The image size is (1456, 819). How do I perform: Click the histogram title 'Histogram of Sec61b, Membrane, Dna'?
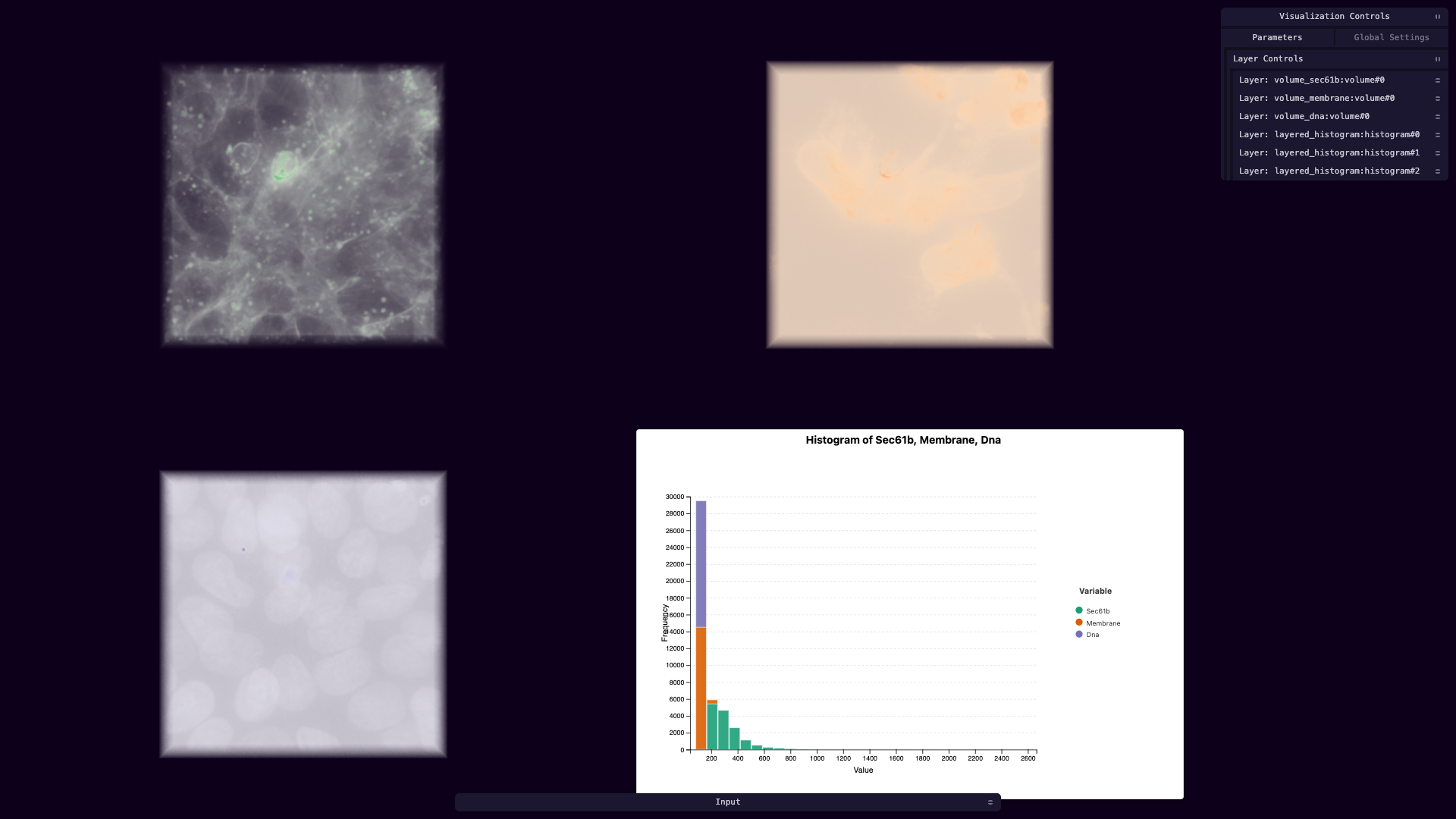pyautogui.click(x=903, y=440)
